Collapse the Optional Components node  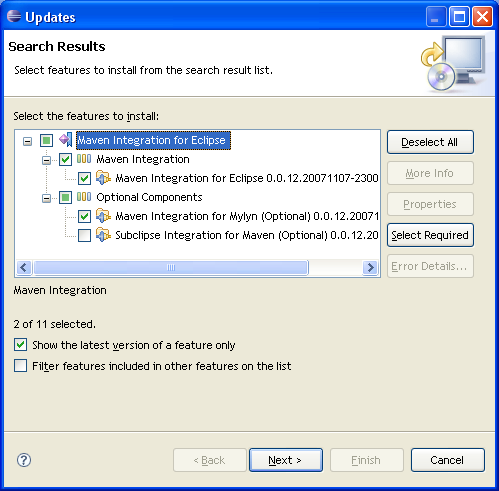46,198
